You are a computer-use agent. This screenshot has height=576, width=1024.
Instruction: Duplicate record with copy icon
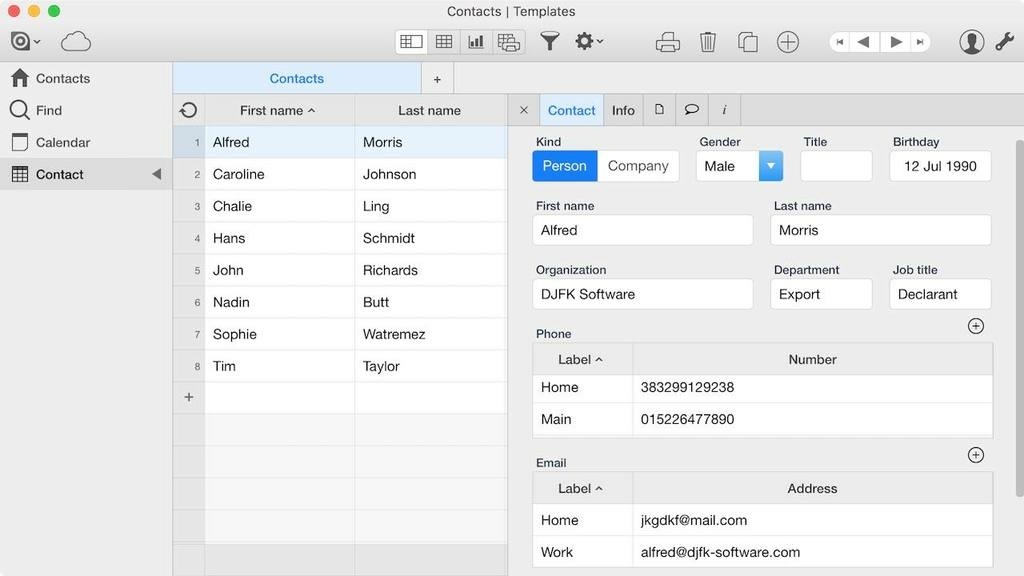(748, 42)
